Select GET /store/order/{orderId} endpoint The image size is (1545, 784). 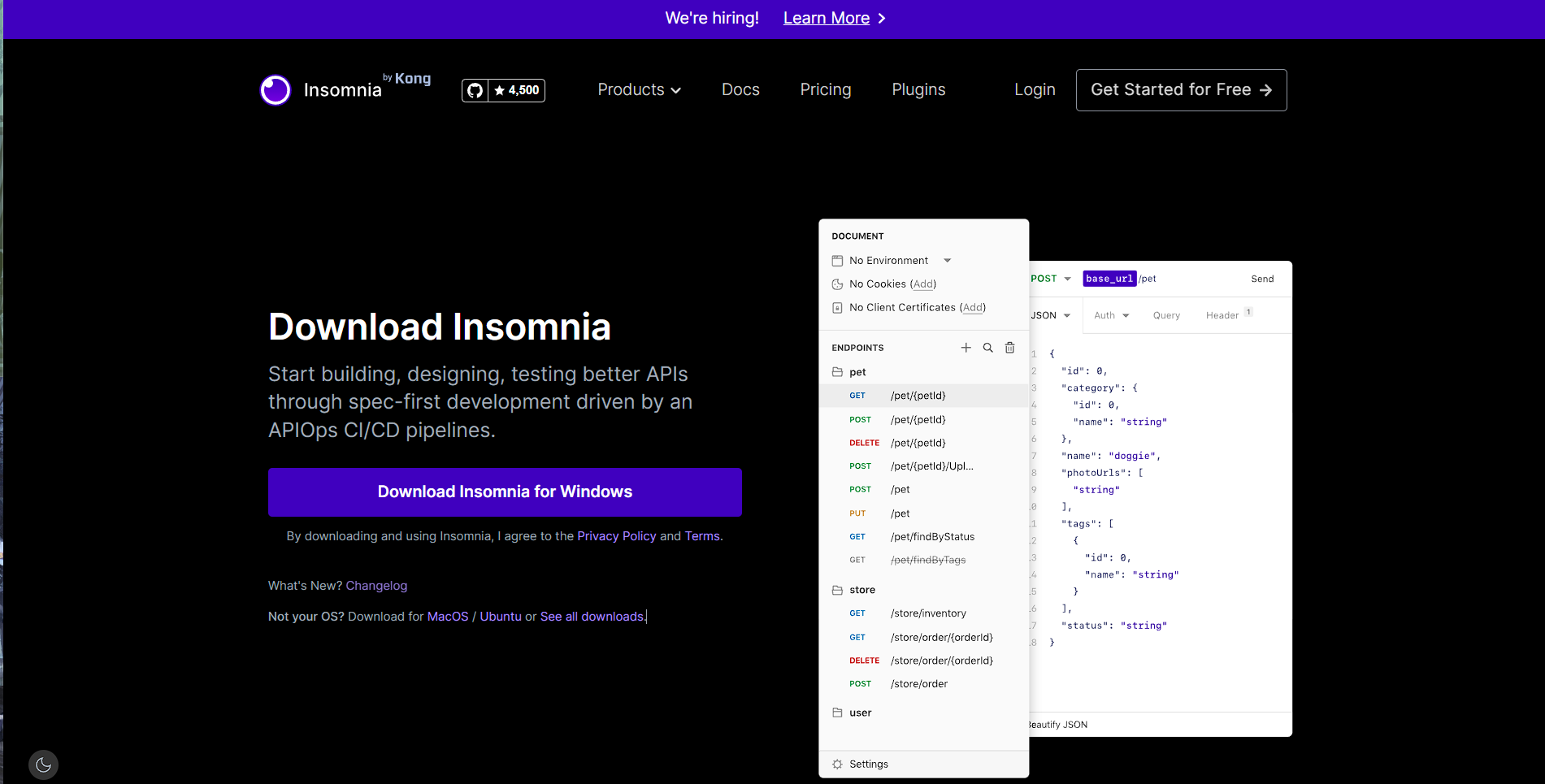(924, 638)
